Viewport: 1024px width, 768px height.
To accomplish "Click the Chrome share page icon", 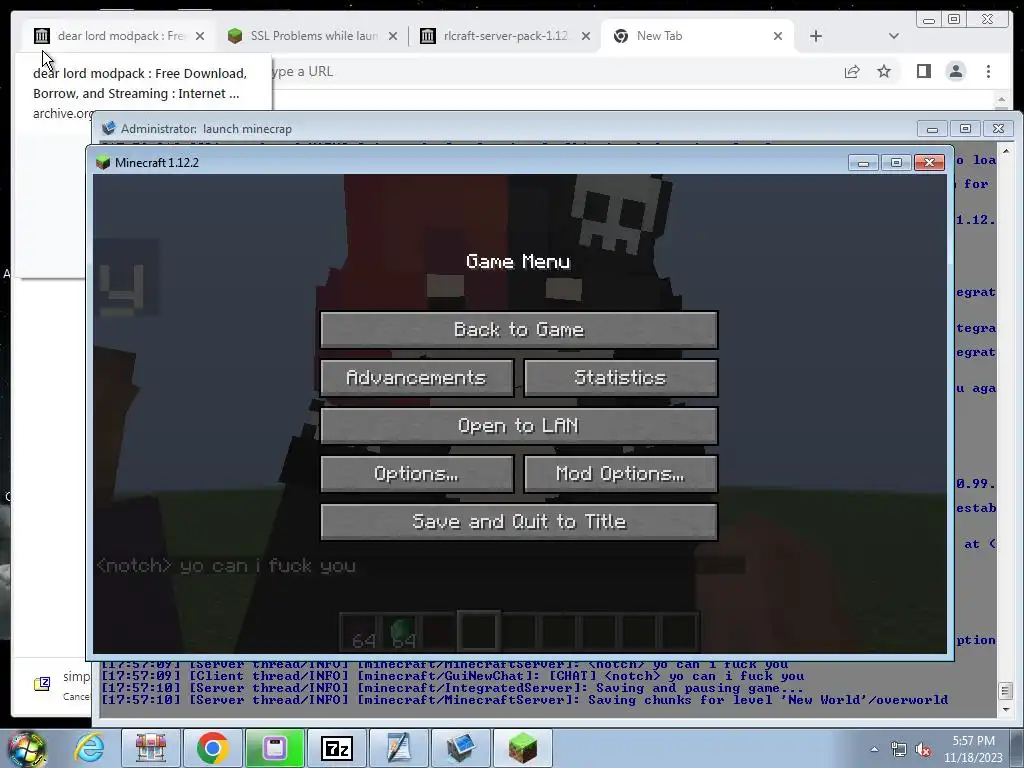I will (x=852, y=71).
